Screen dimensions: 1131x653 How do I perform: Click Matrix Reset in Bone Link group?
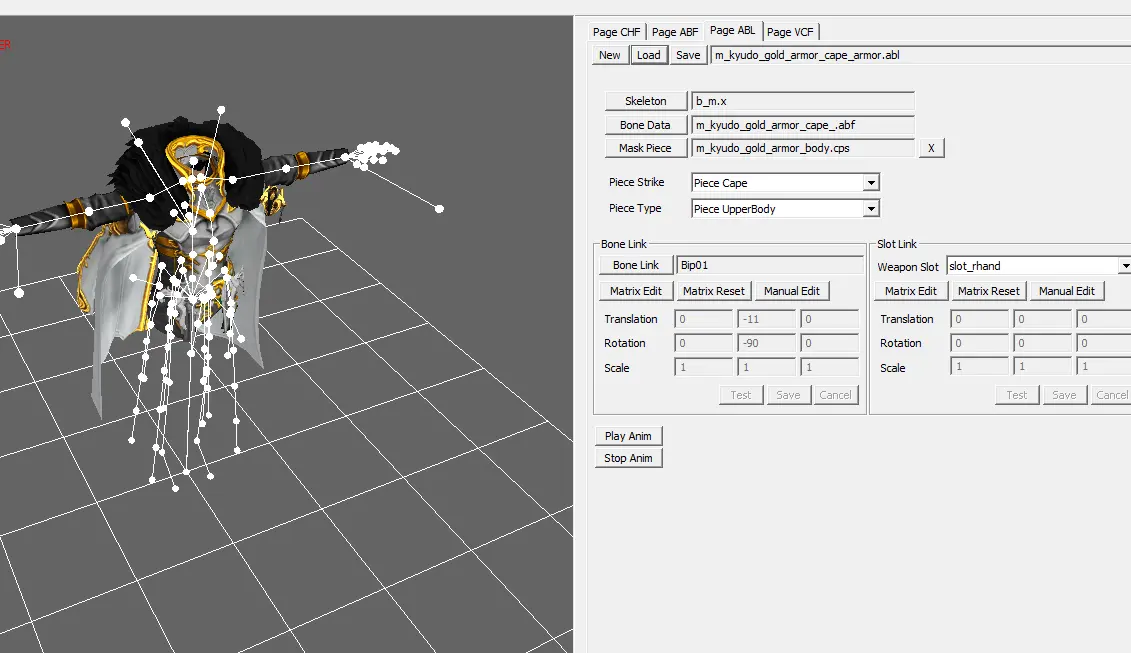point(713,291)
